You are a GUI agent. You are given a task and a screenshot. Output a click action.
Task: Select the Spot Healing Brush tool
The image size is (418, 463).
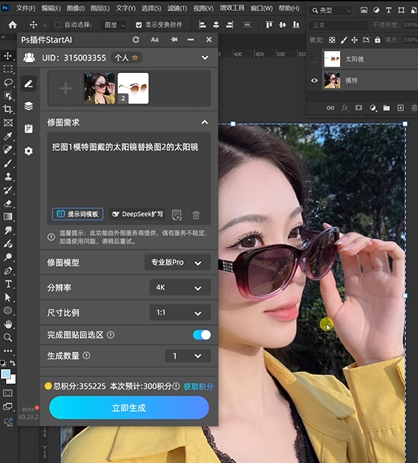pyautogui.click(x=8, y=150)
